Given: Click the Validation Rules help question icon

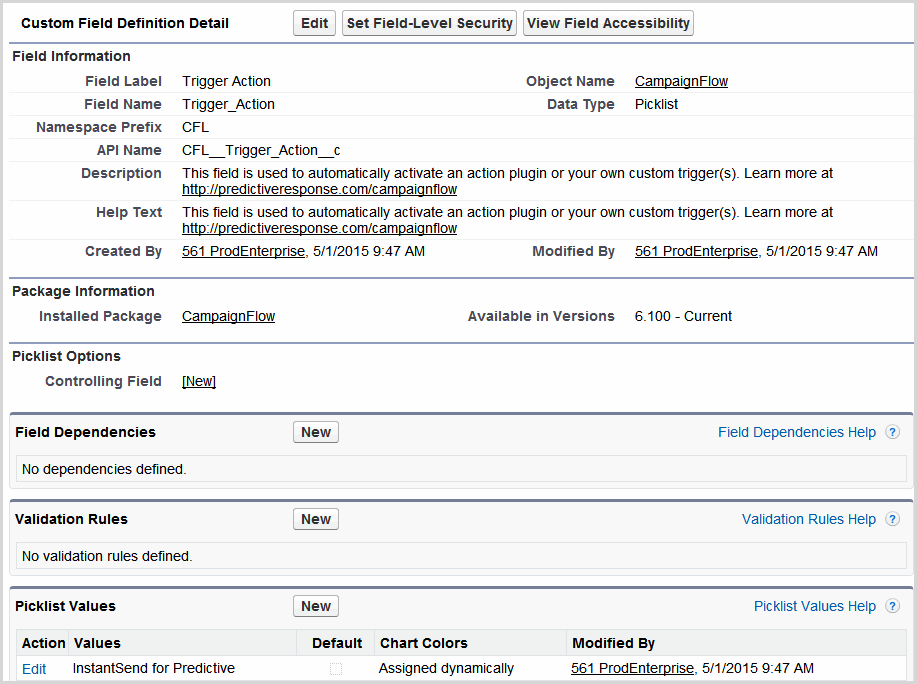Looking at the screenshot, I should click(892, 520).
